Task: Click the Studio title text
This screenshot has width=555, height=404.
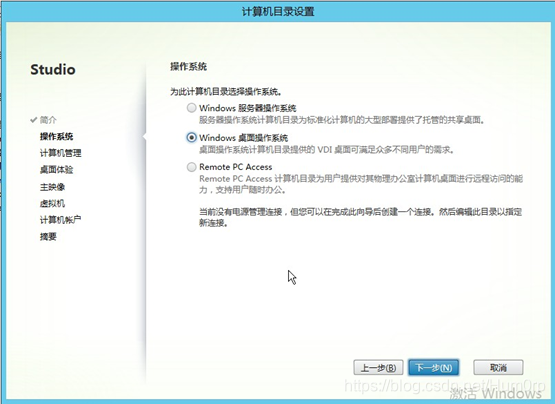Action: point(53,69)
